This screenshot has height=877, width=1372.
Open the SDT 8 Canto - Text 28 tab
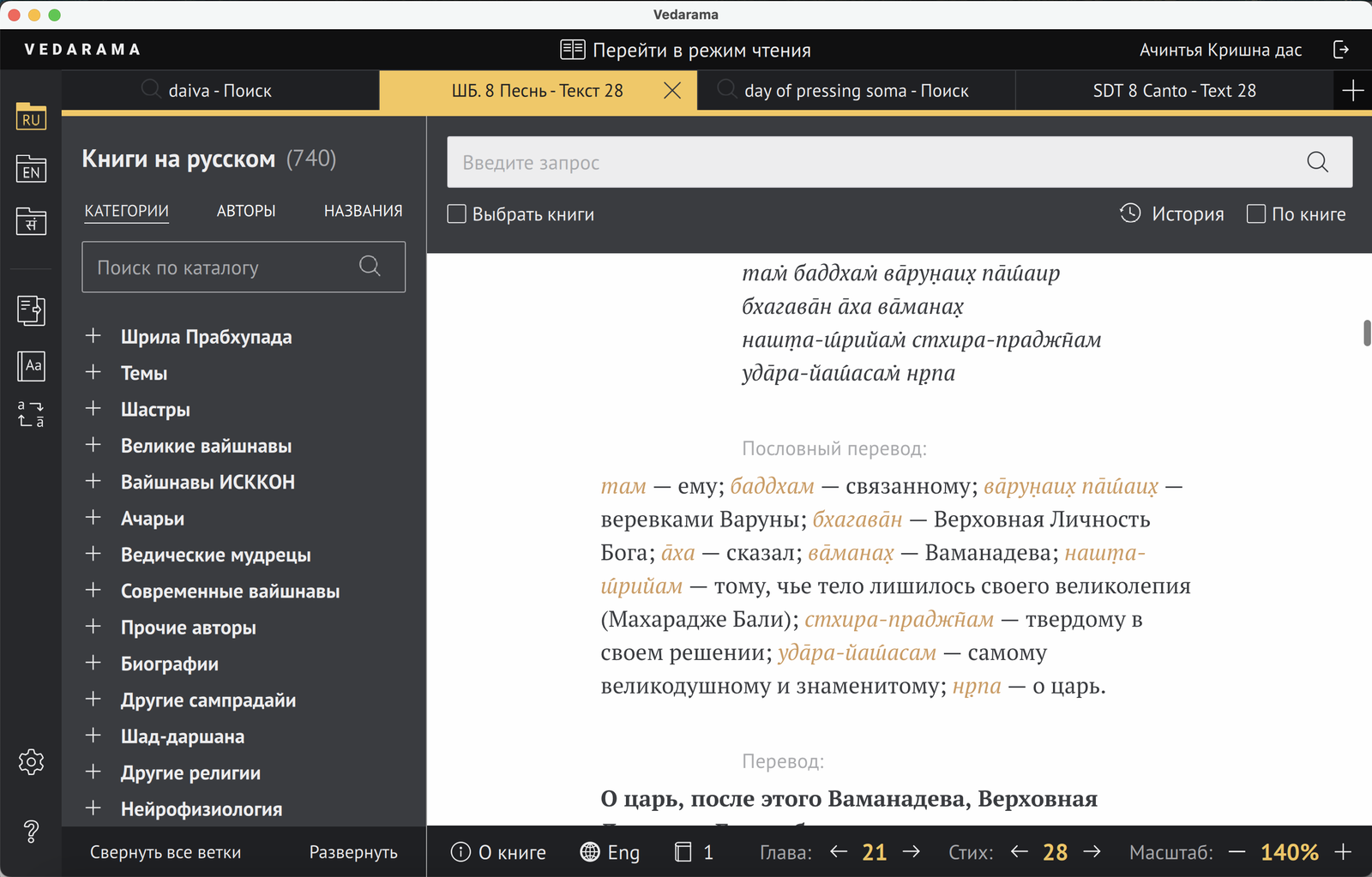click(x=1174, y=91)
